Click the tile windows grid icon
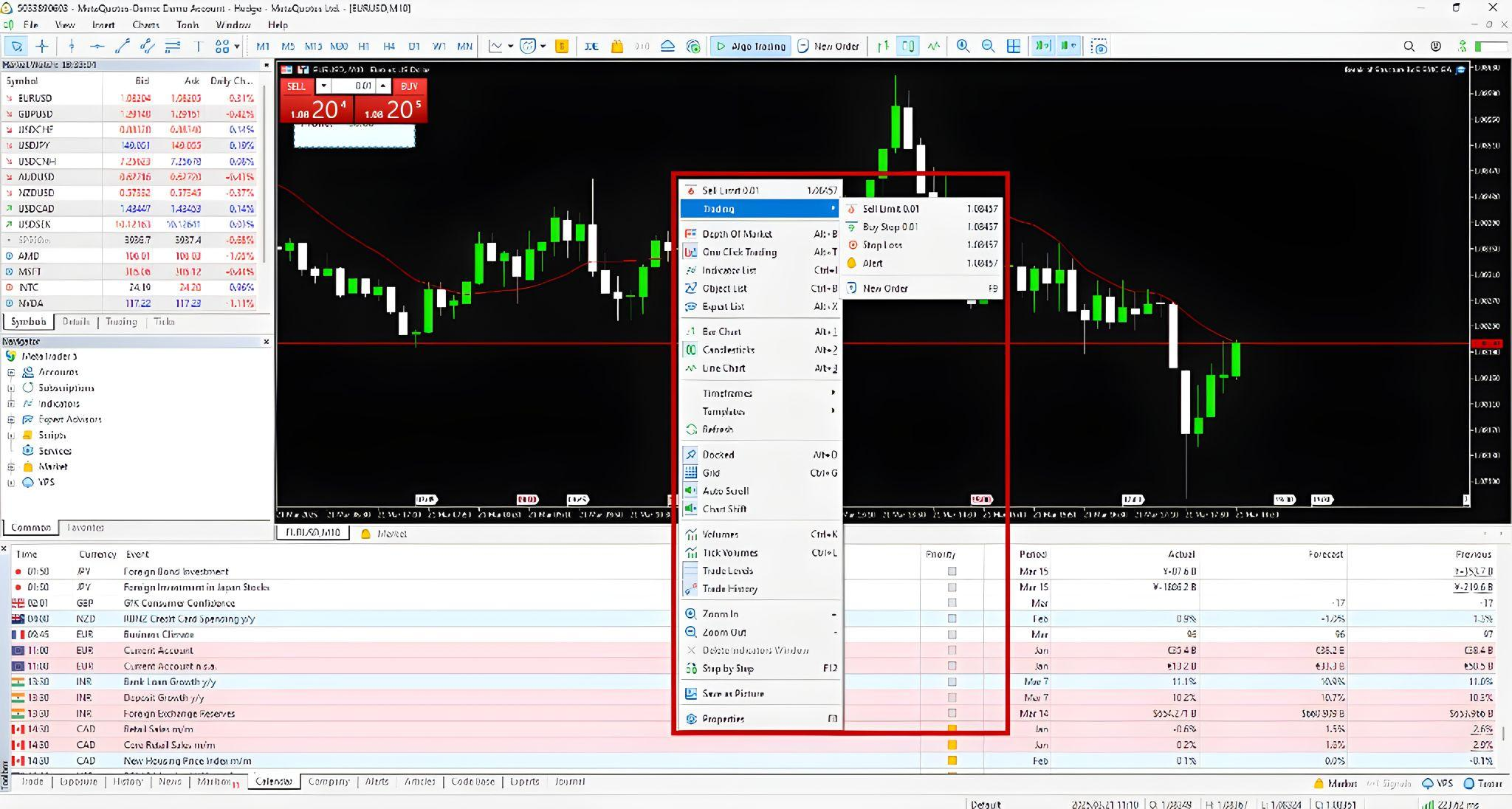1512x809 pixels. pos(1014,47)
